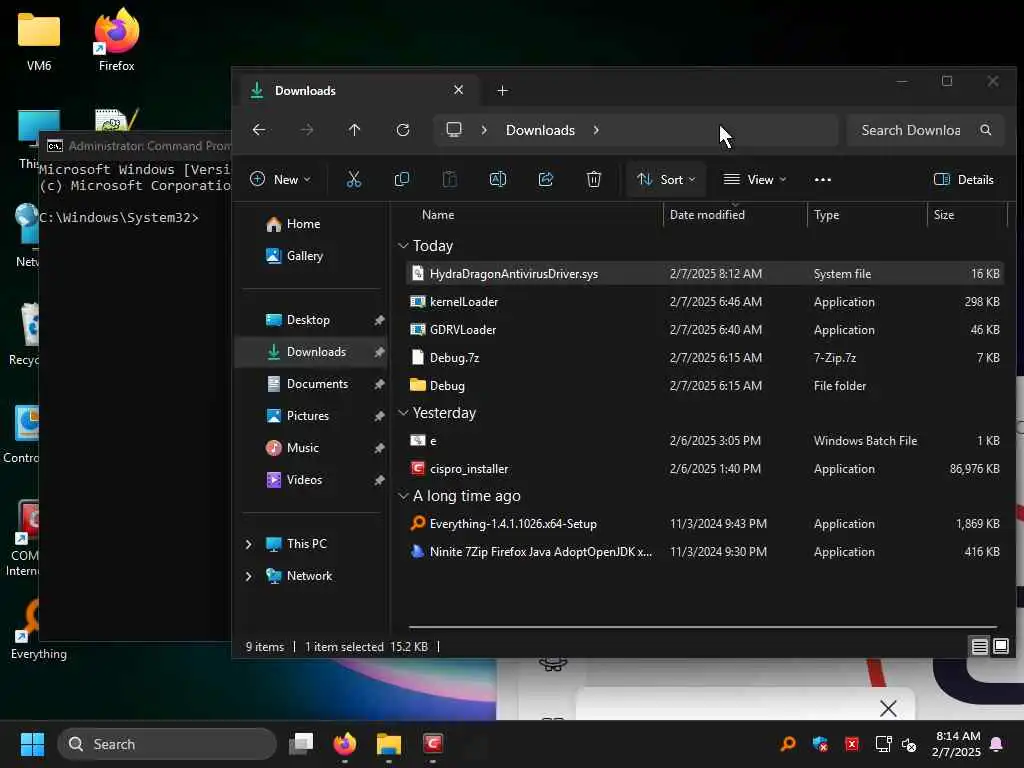Add a new Explorer tab
Screen dimensions: 1024x768
coord(502,90)
